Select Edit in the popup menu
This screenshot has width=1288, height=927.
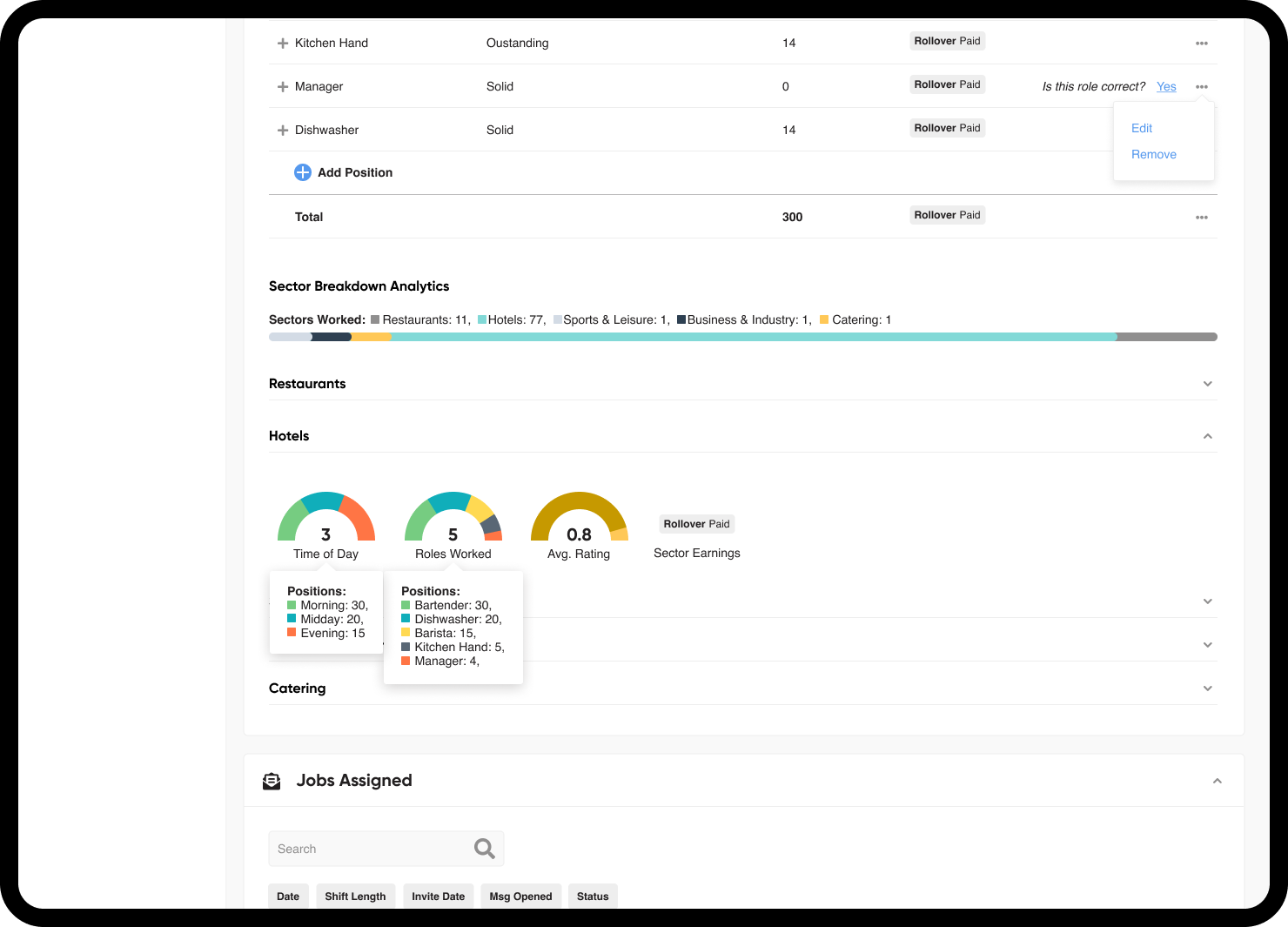1142,128
